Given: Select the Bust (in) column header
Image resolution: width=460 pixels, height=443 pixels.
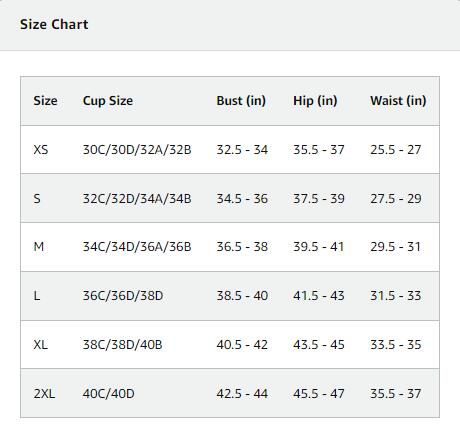Looking at the screenshot, I should (241, 101).
